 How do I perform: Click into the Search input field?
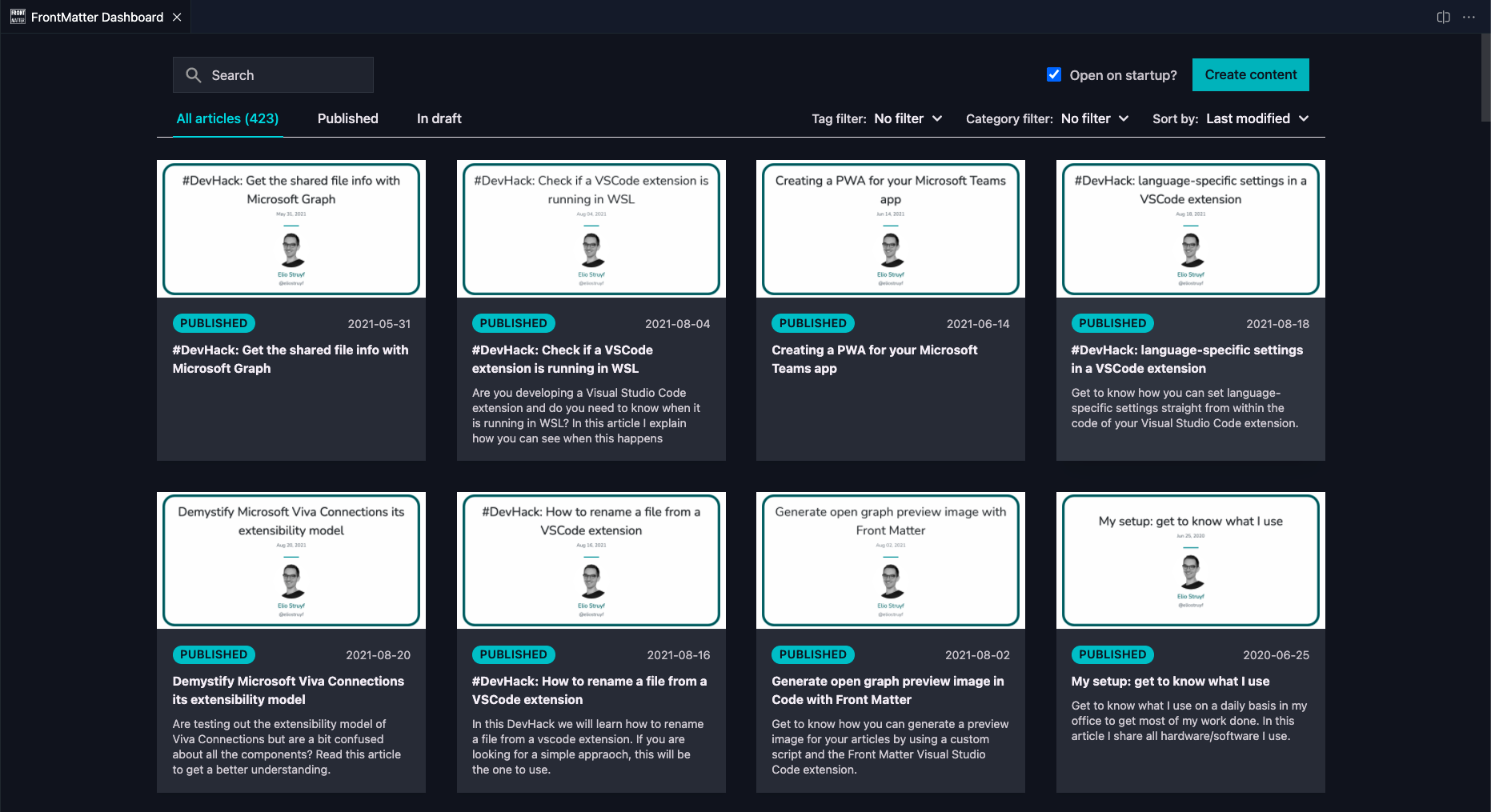(273, 75)
